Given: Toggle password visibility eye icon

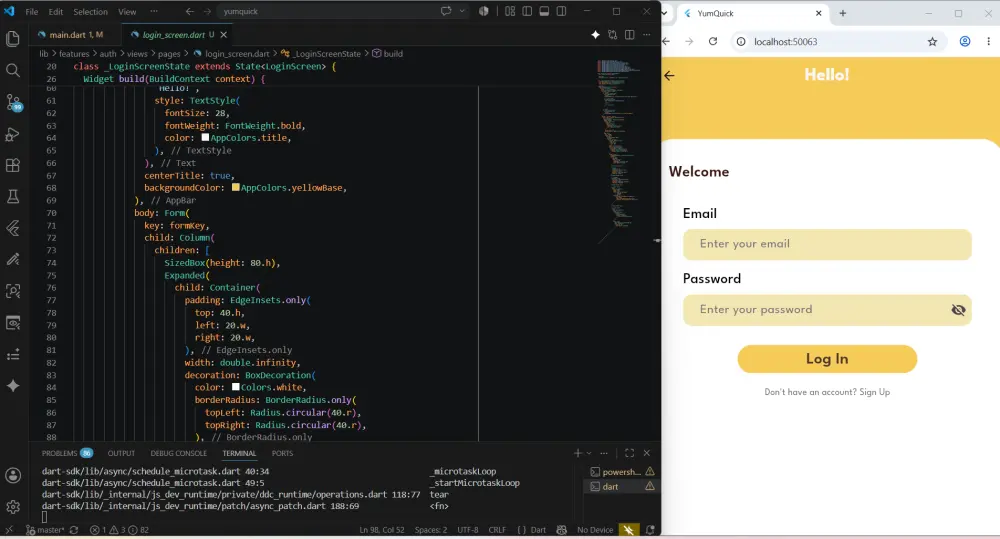Looking at the screenshot, I should [x=958, y=310].
